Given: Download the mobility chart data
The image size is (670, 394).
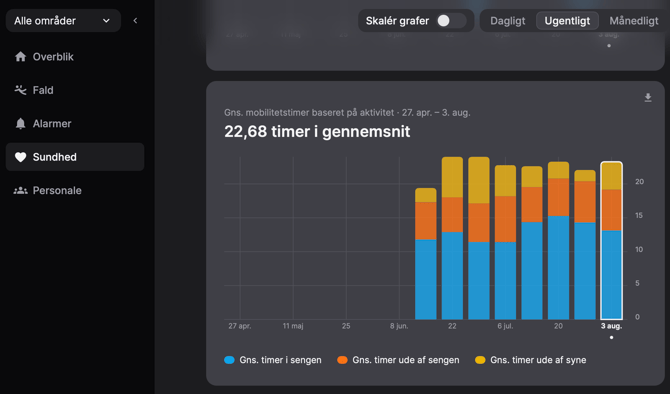Looking at the screenshot, I should pos(648,98).
